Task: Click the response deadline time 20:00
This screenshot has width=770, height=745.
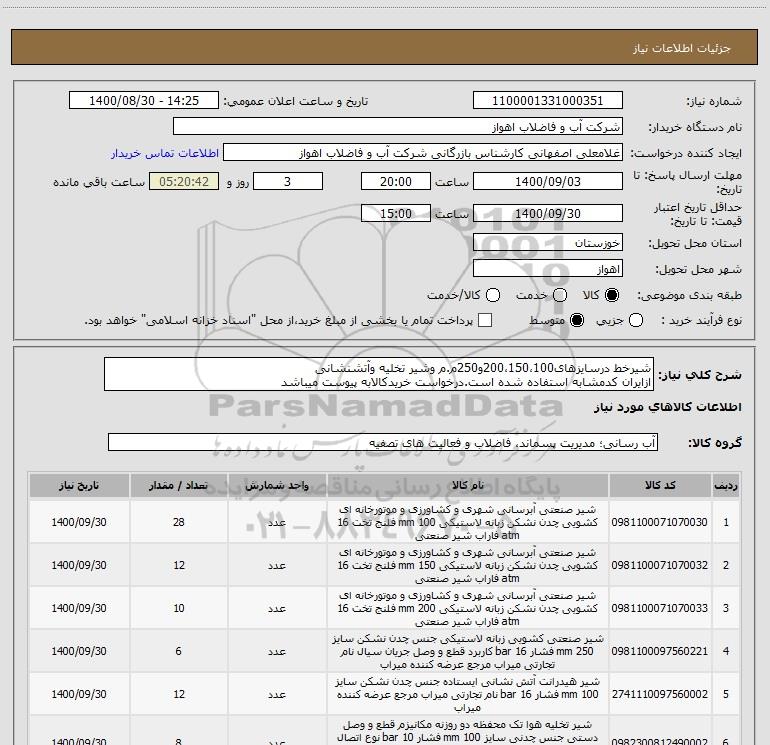Action: pyautogui.click(x=396, y=181)
